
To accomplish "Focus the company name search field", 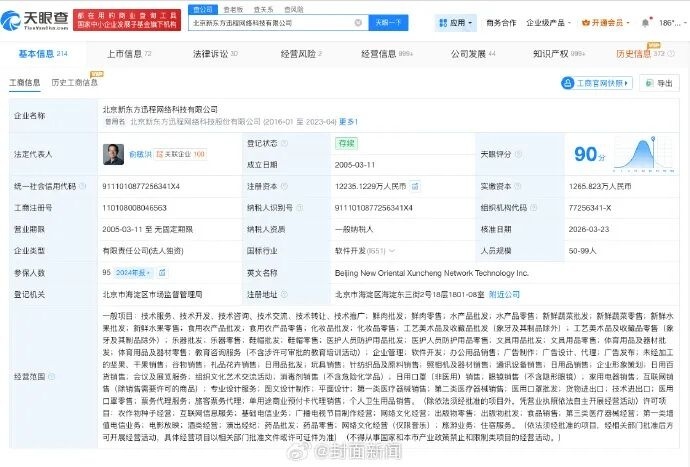I will 270,22.
